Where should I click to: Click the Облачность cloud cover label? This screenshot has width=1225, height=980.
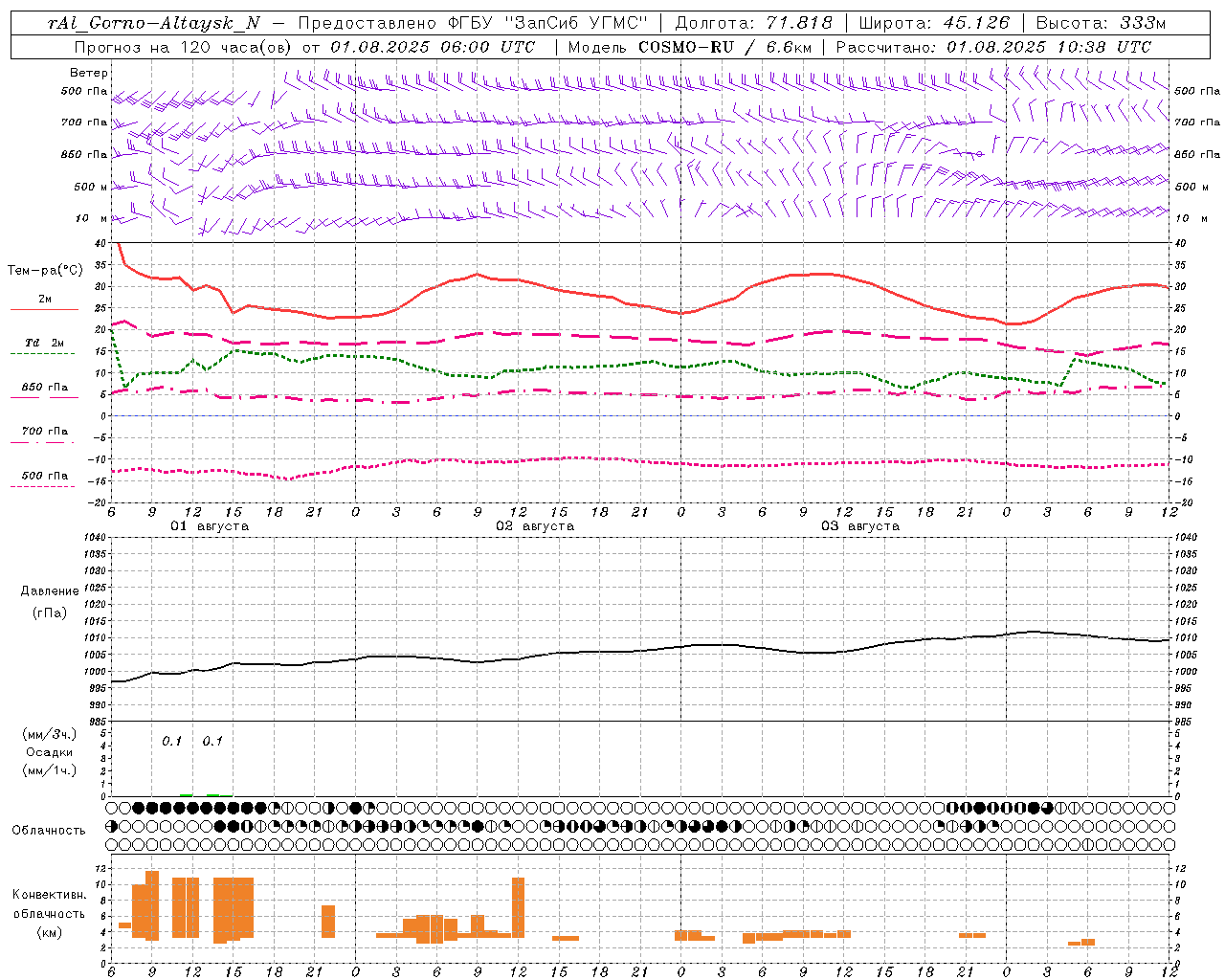click(49, 830)
